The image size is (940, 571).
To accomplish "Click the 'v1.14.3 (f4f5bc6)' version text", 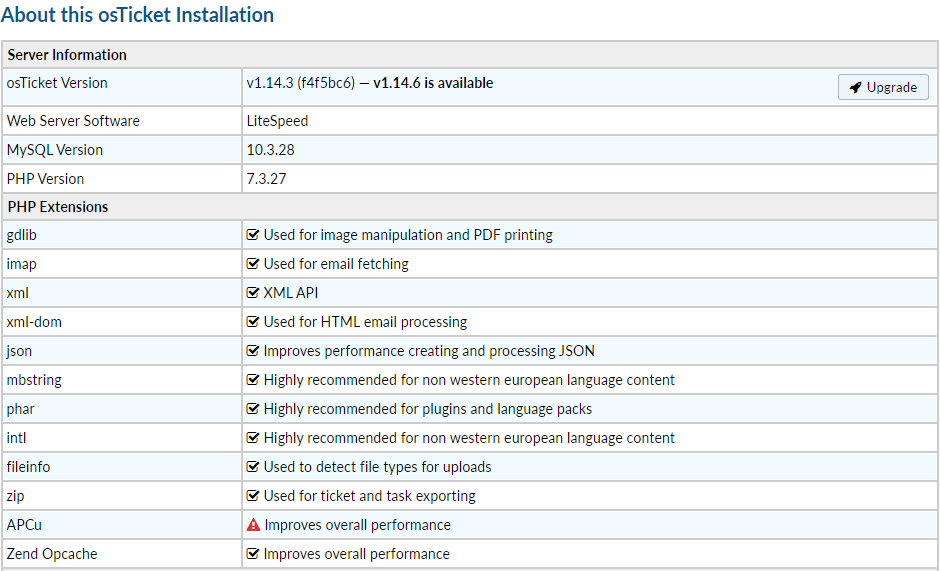I will [301, 83].
